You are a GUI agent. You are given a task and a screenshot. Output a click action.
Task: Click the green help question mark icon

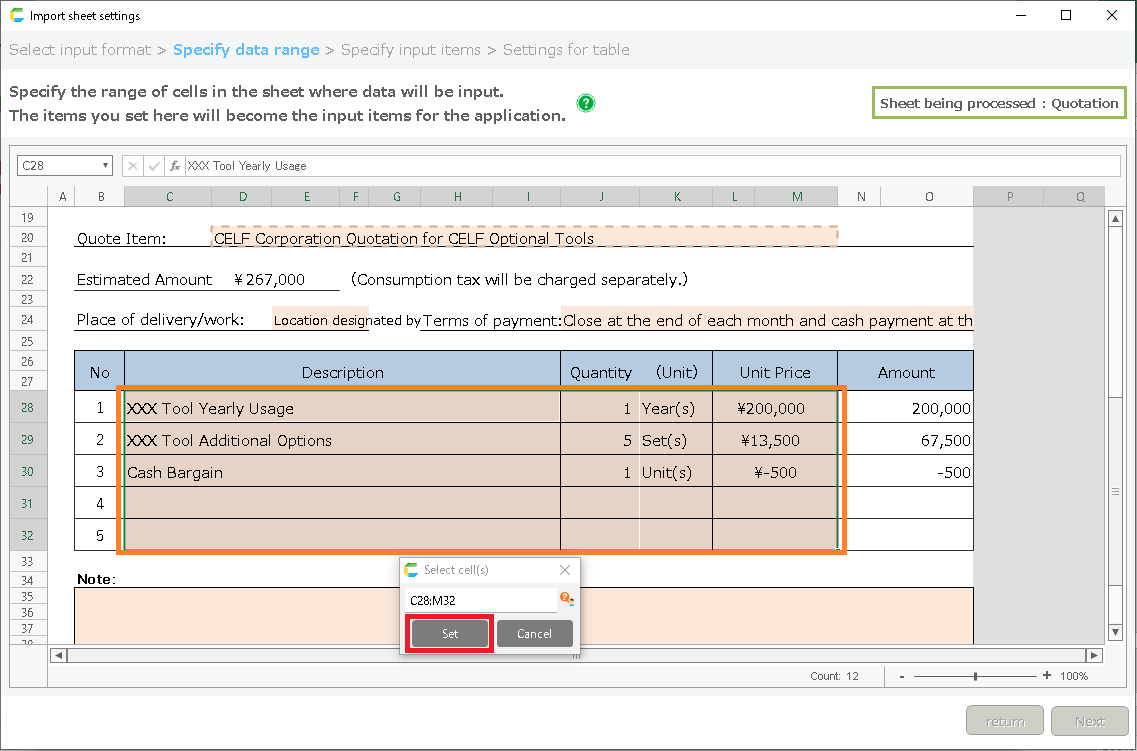(x=586, y=103)
